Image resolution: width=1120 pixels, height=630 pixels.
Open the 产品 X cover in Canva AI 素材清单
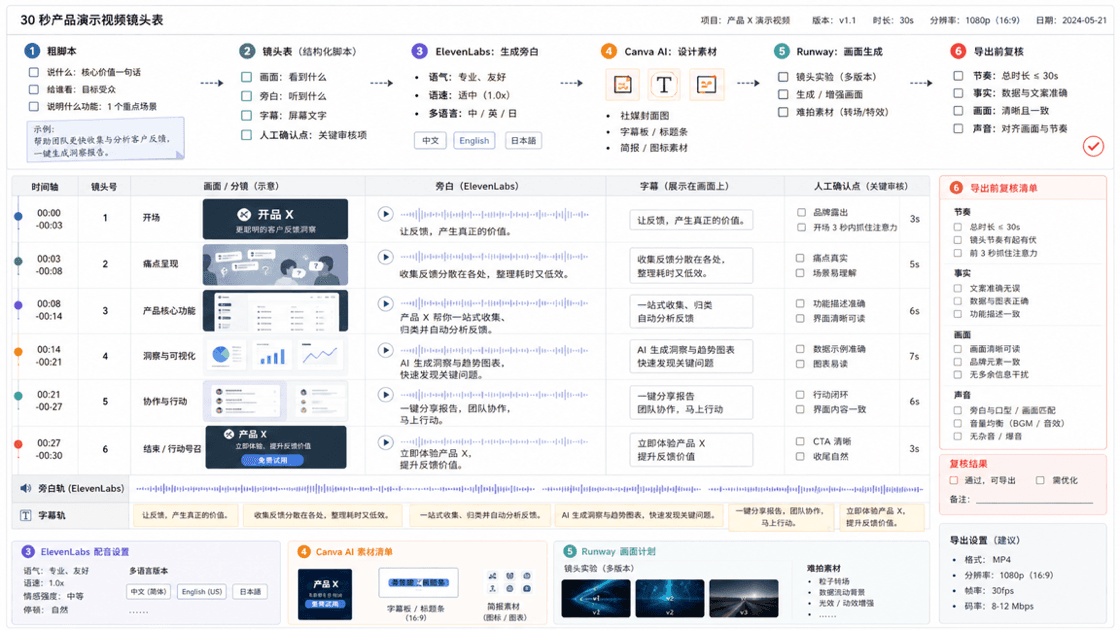[x=325, y=594]
